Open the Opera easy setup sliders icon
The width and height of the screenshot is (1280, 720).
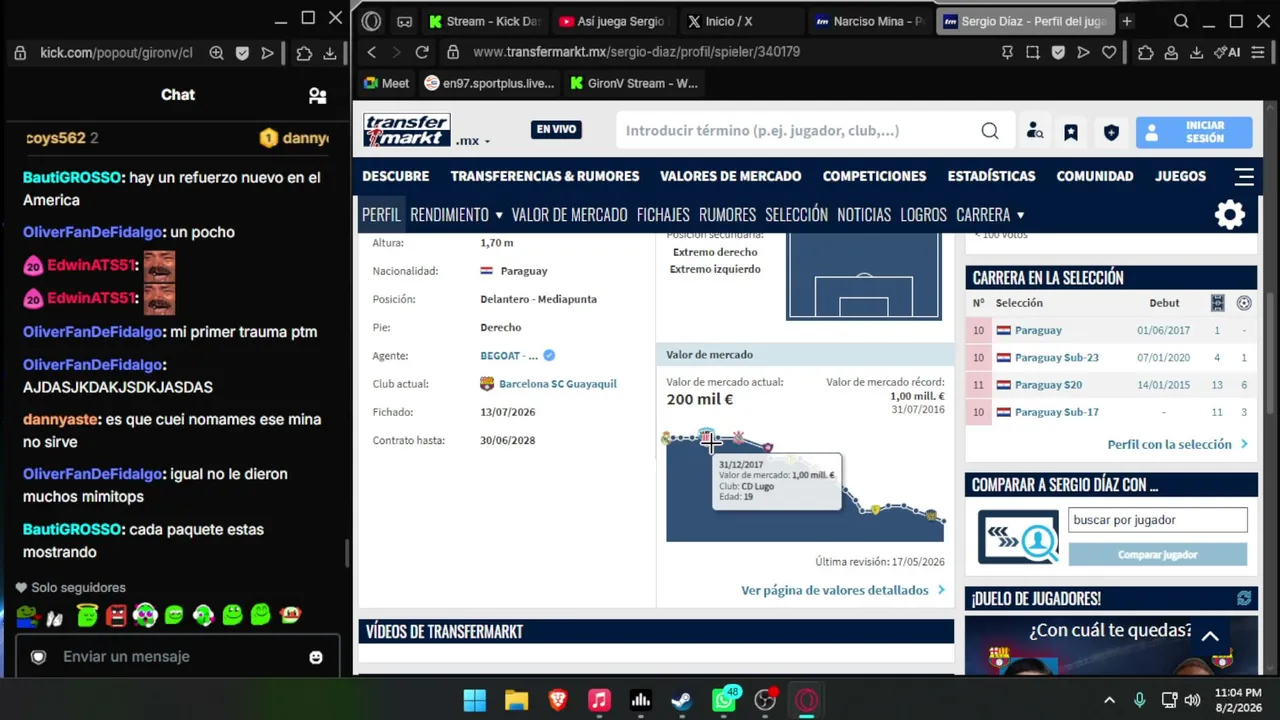[x=1256, y=52]
